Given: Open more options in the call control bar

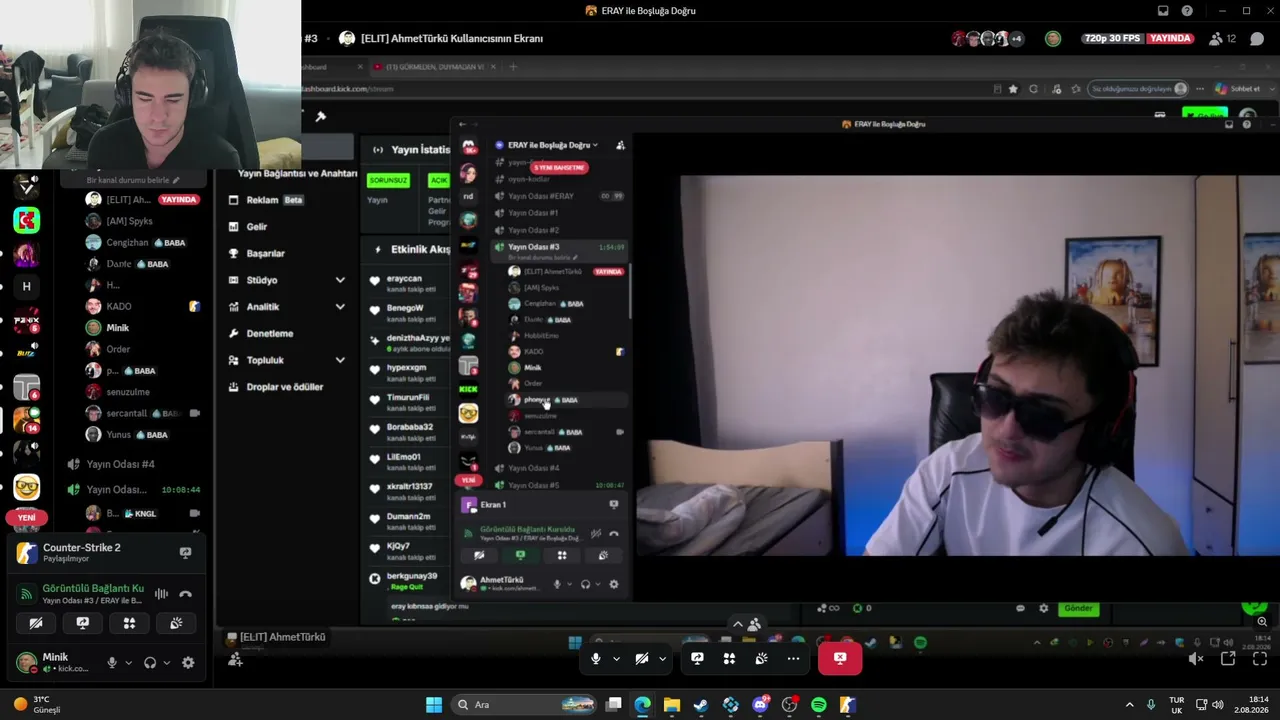Looking at the screenshot, I should pyautogui.click(x=793, y=658).
